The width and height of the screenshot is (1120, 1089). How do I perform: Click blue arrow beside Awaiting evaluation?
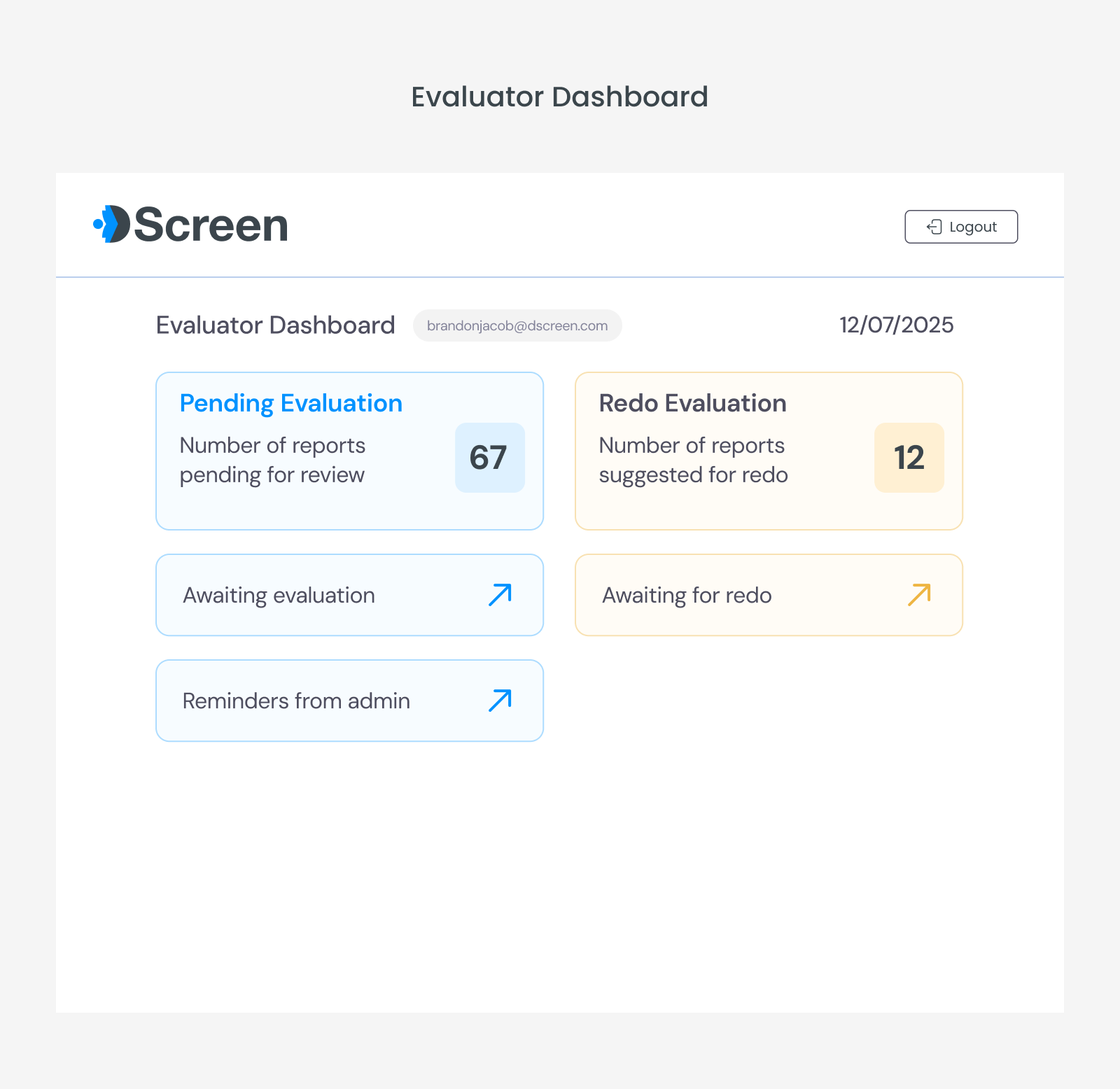click(500, 595)
